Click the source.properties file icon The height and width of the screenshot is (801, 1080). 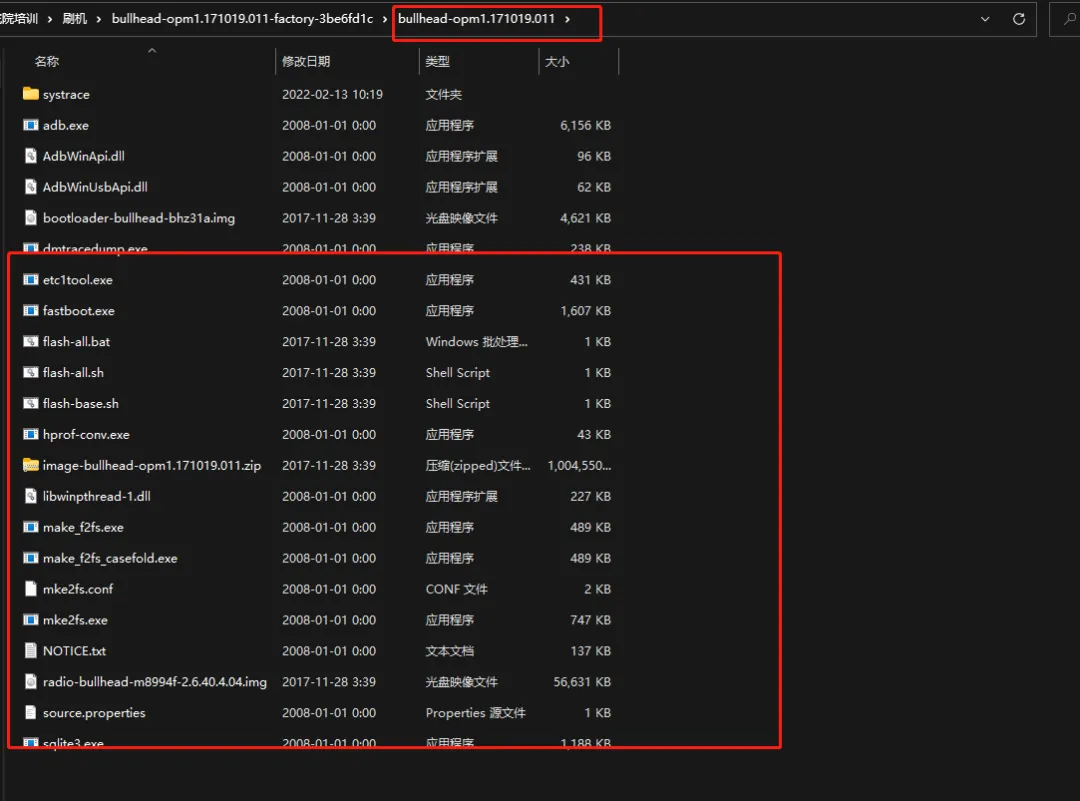30,713
